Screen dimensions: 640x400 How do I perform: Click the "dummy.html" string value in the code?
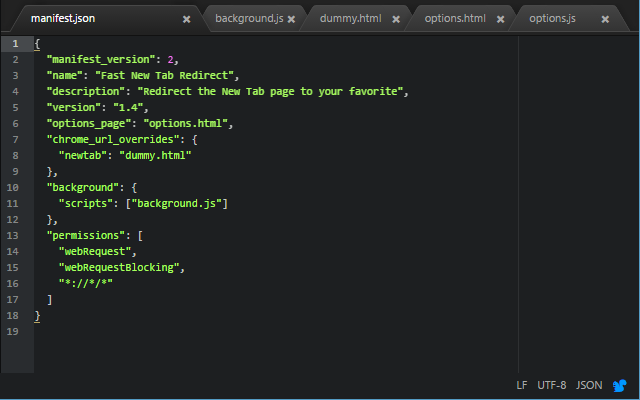pos(155,156)
